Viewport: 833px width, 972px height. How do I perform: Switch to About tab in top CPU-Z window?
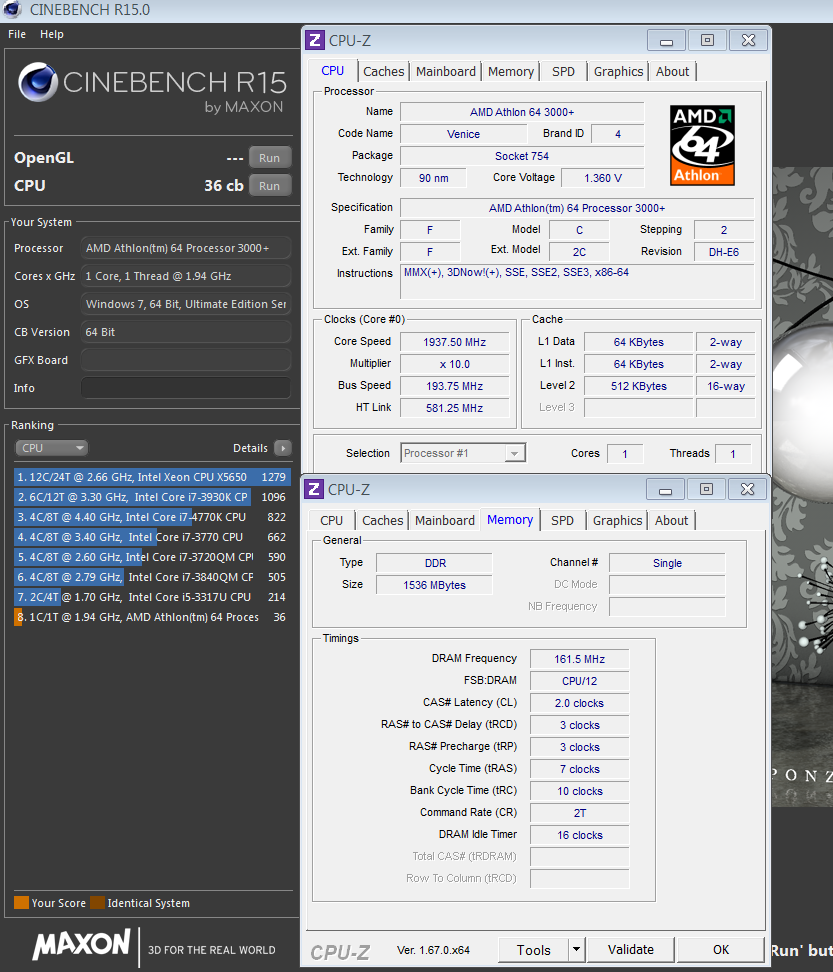(672, 72)
